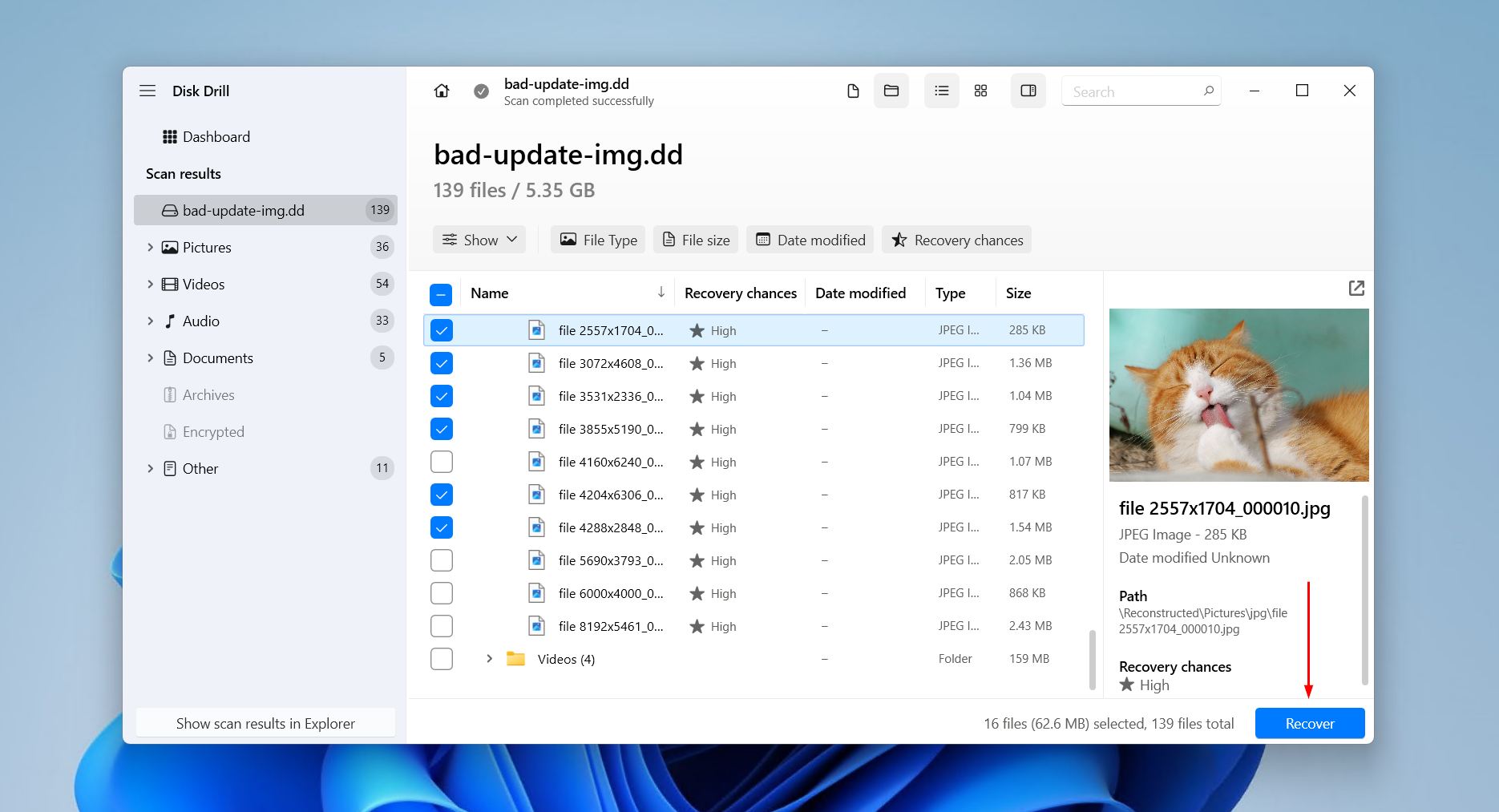Select grid thumbnails view icon
The height and width of the screenshot is (812, 1499).
pyautogui.click(x=980, y=91)
